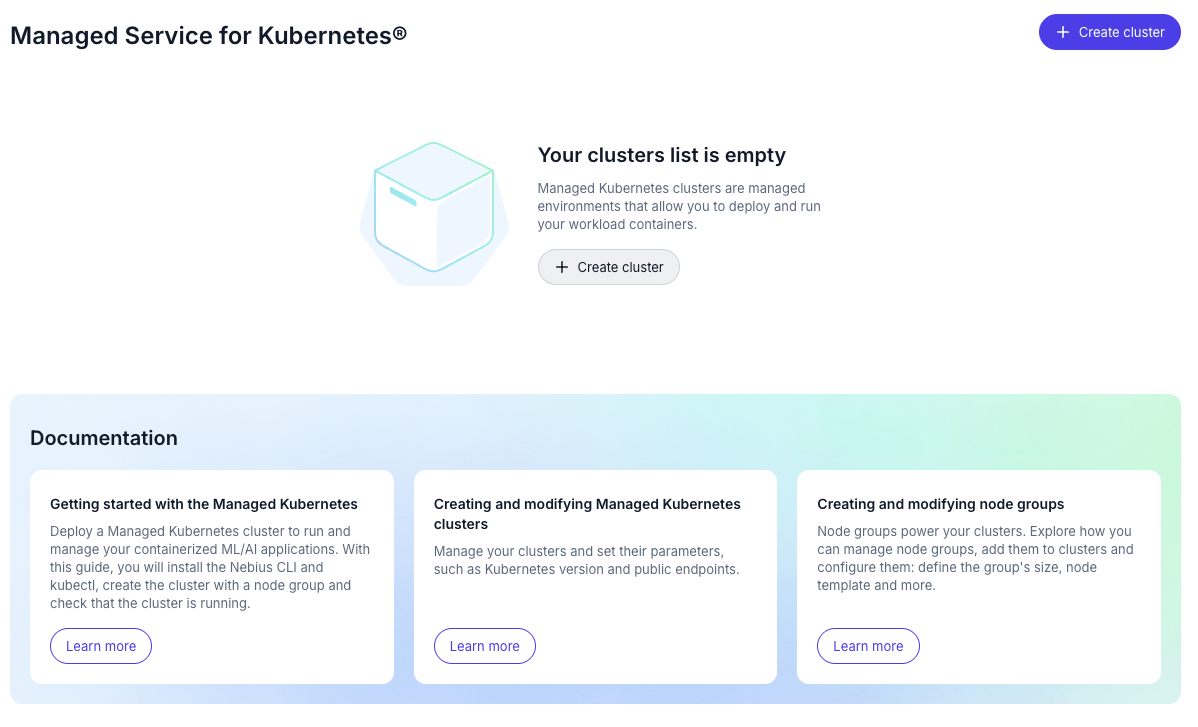Open Learn more for Creating and modifying node groups

867,646
